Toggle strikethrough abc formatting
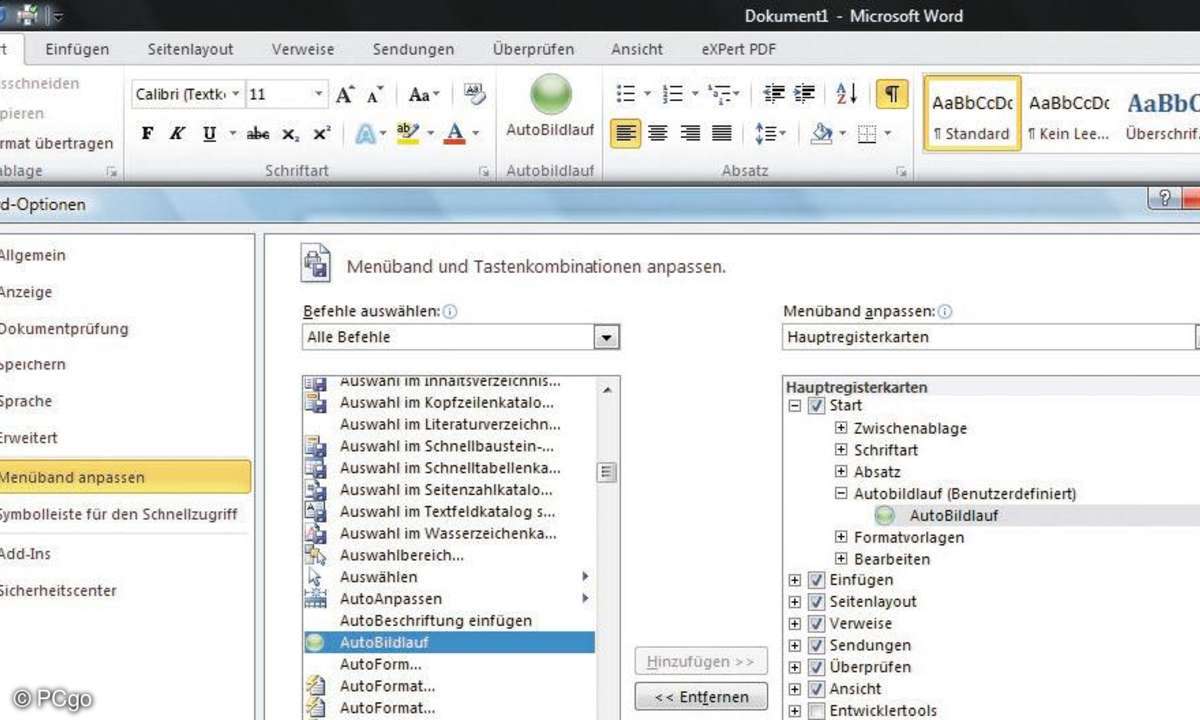 click(x=258, y=133)
